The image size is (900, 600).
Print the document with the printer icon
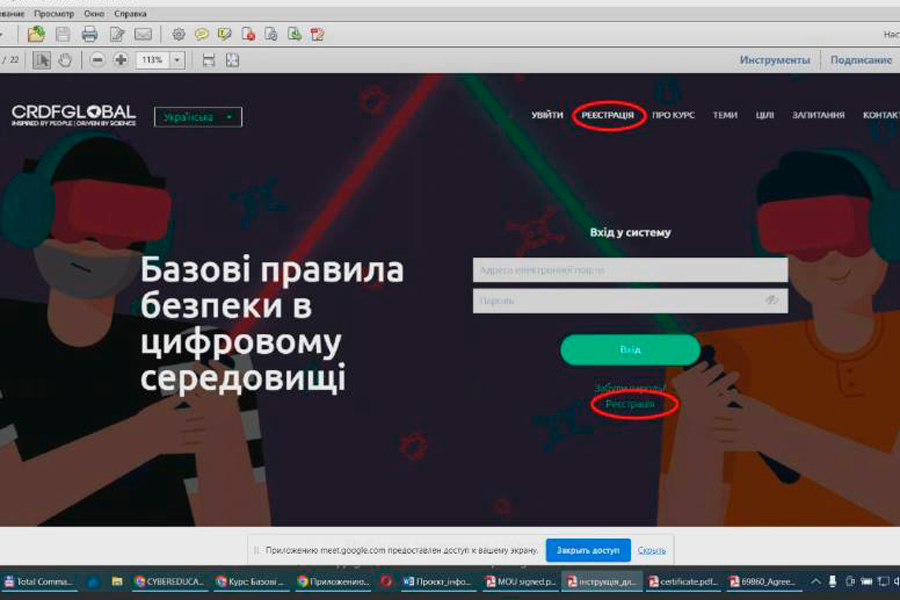[x=89, y=34]
